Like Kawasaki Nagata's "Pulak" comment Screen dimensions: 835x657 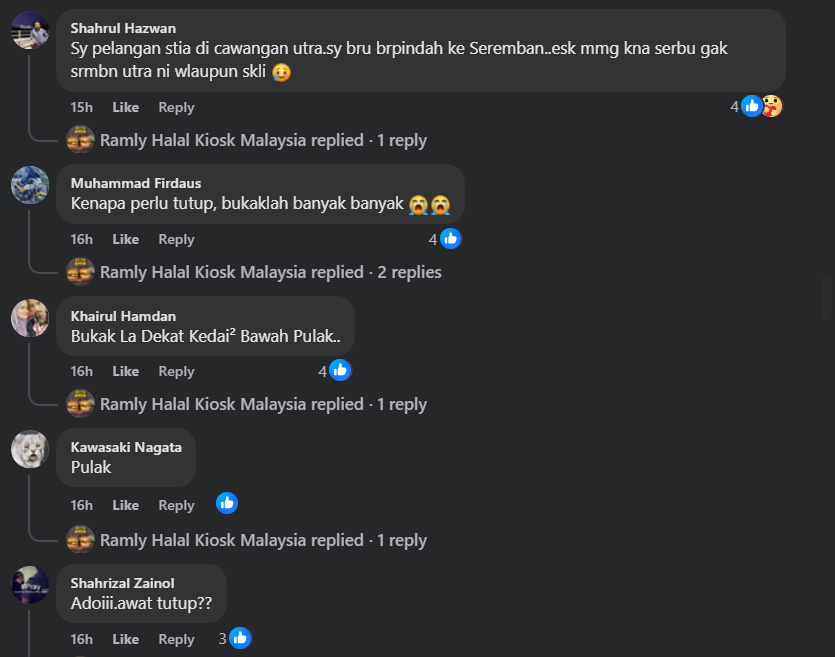(x=126, y=505)
